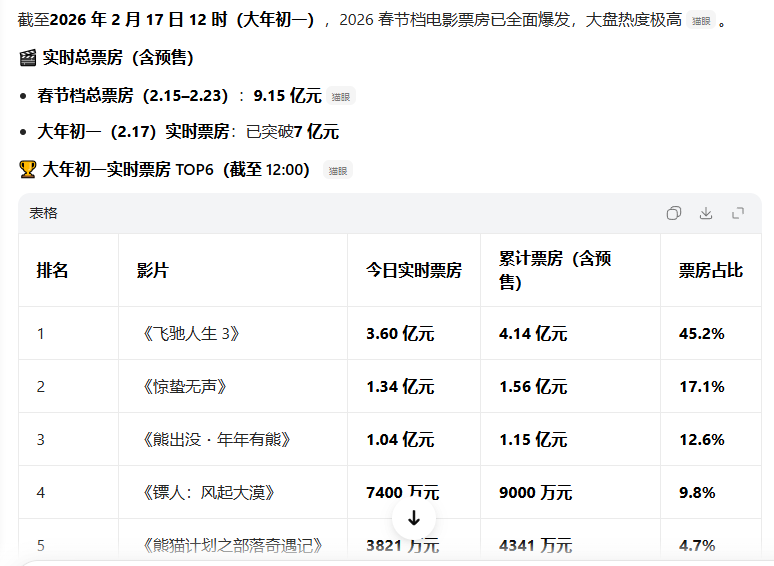This screenshot has width=774, height=566.
Task: Click the 票房占比 column header
Action: tap(711, 271)
